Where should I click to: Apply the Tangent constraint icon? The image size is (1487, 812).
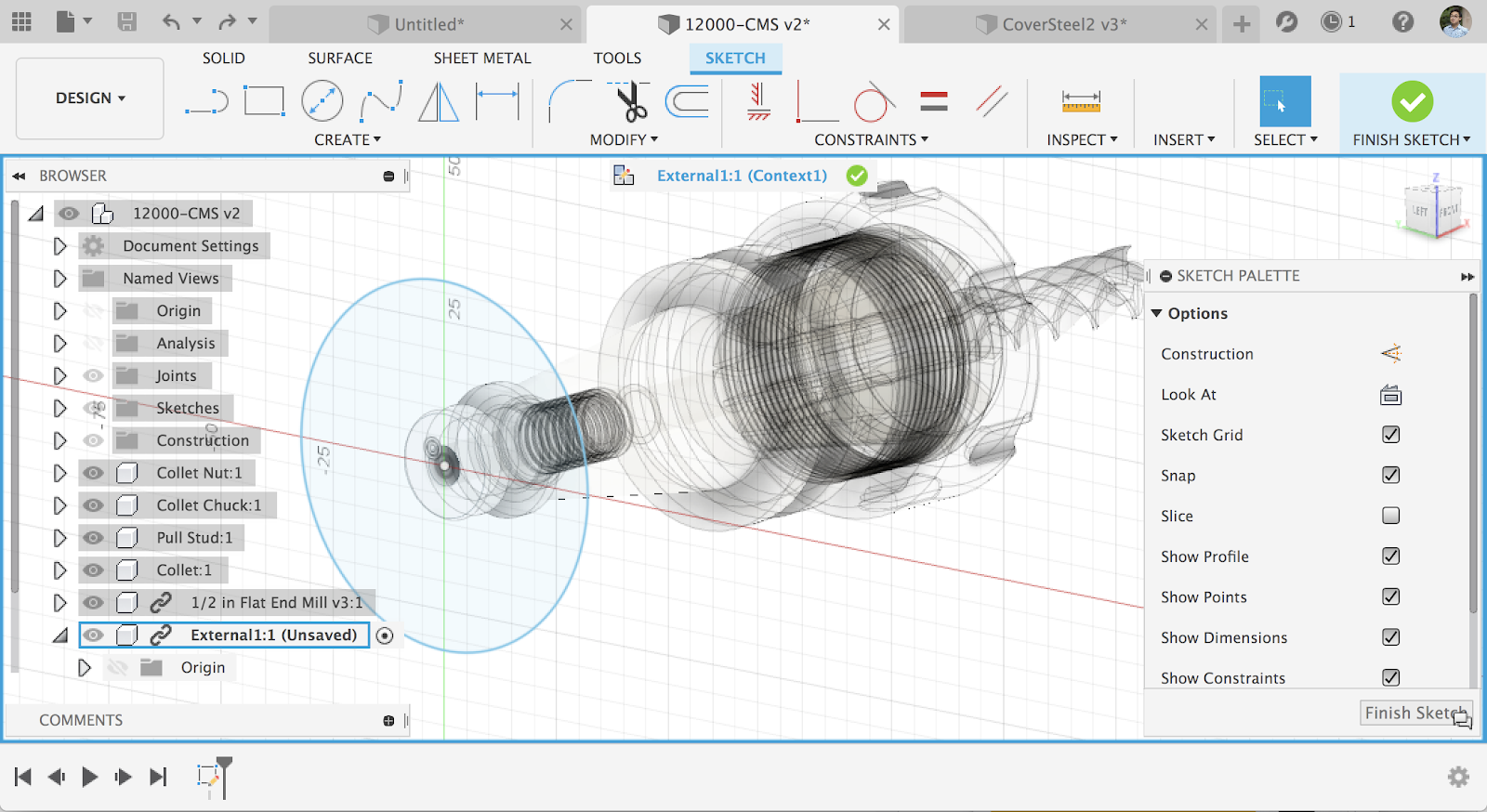pos(873,102)
